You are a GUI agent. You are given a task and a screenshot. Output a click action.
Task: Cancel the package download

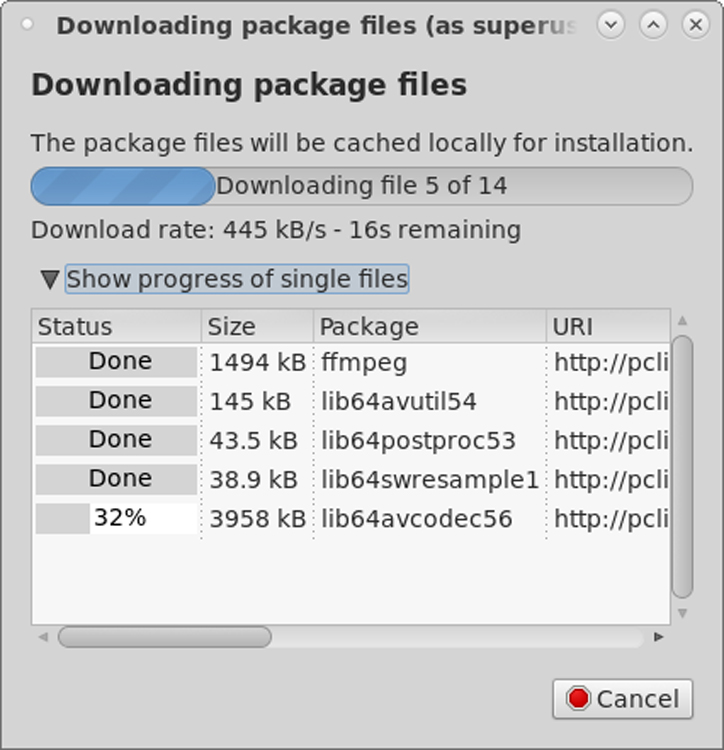pyautogui.click(x=623, y=699)
